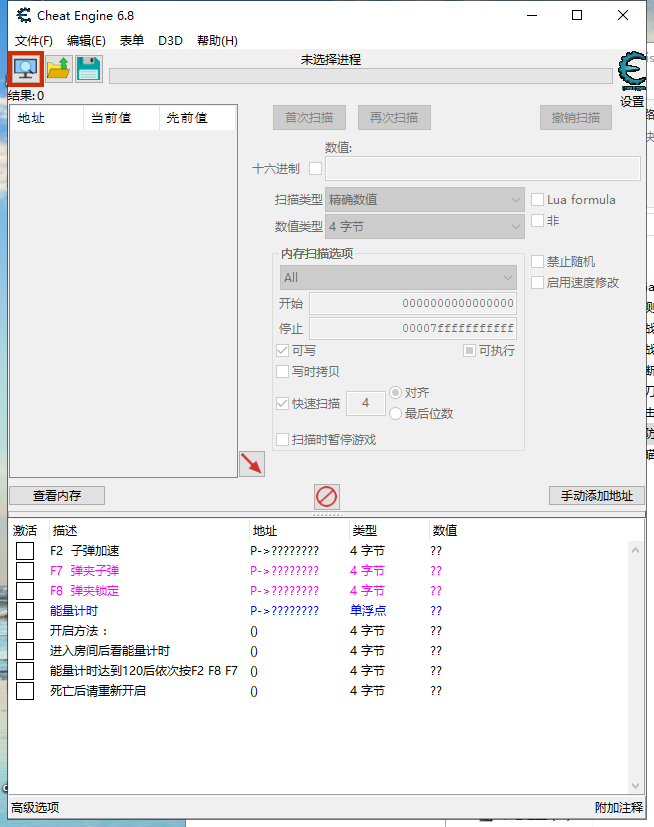Open the 帮助(H) menu
The height and width of the screenshot is (827, 654).
point(217,41)
